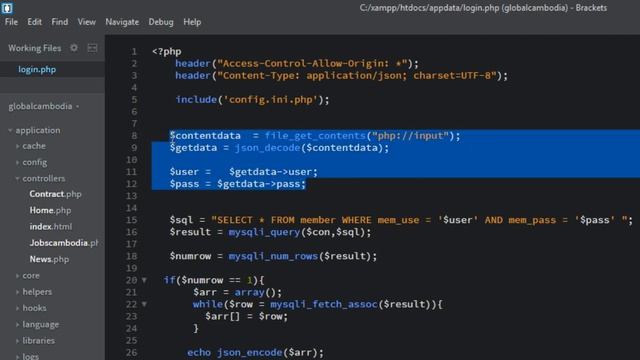Fold the while loop at line 22
This screenshot has height=360, width=640.
[144, 304]
